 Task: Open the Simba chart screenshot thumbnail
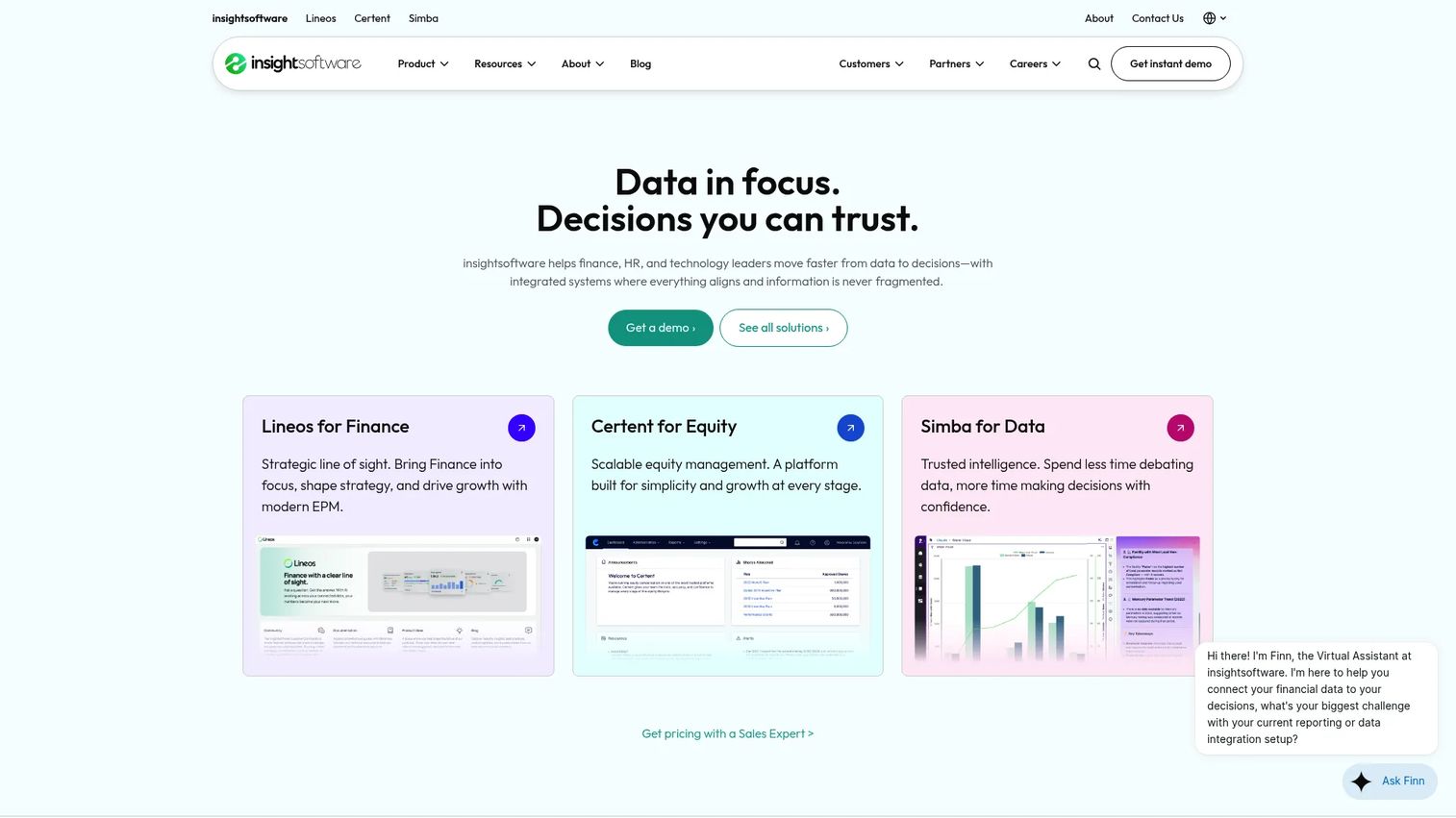[x=1057, y=598]
